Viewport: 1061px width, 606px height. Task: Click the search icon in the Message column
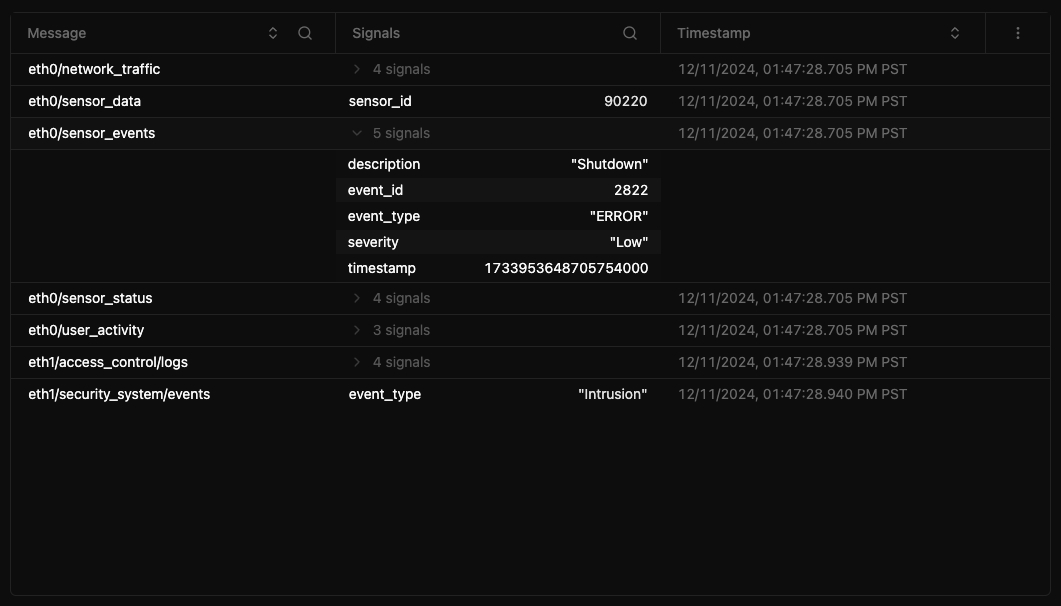pos(305,33)
